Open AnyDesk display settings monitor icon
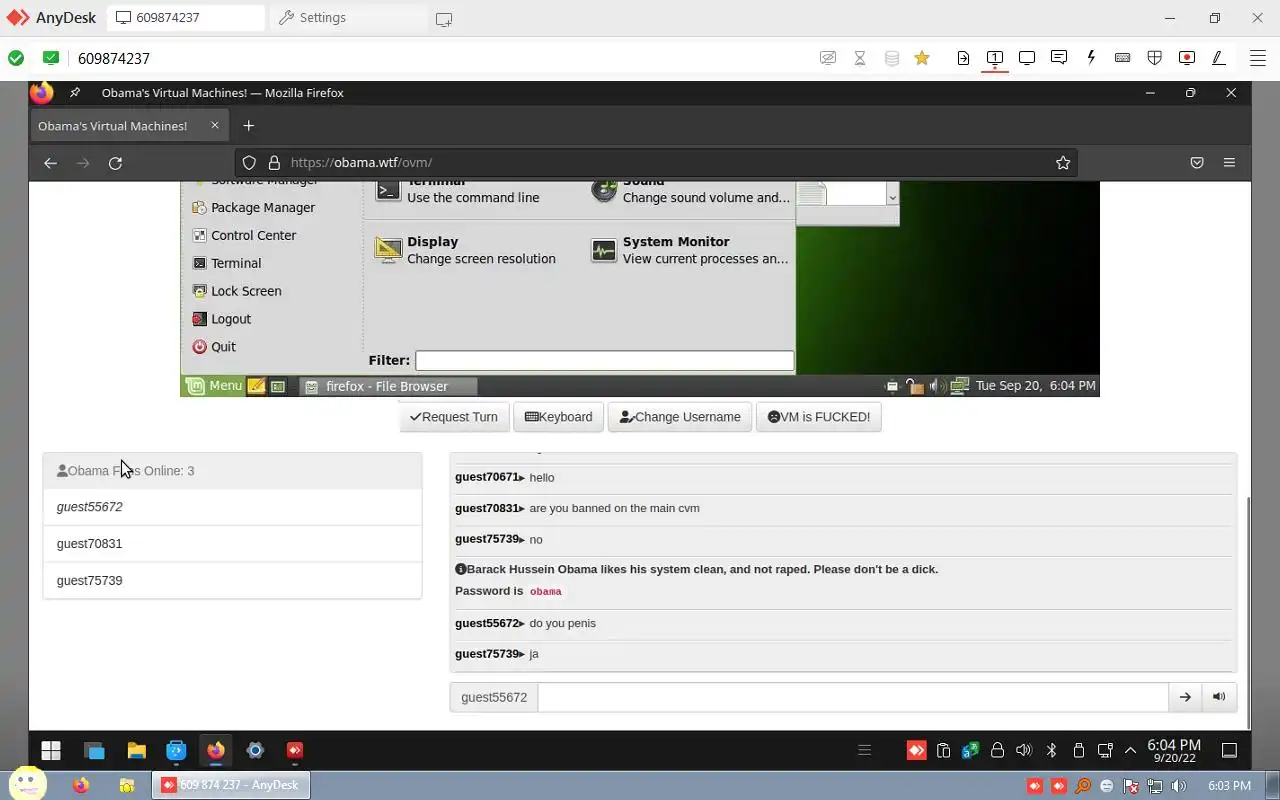1280x800 pixels. click(x=1027, y=58)
